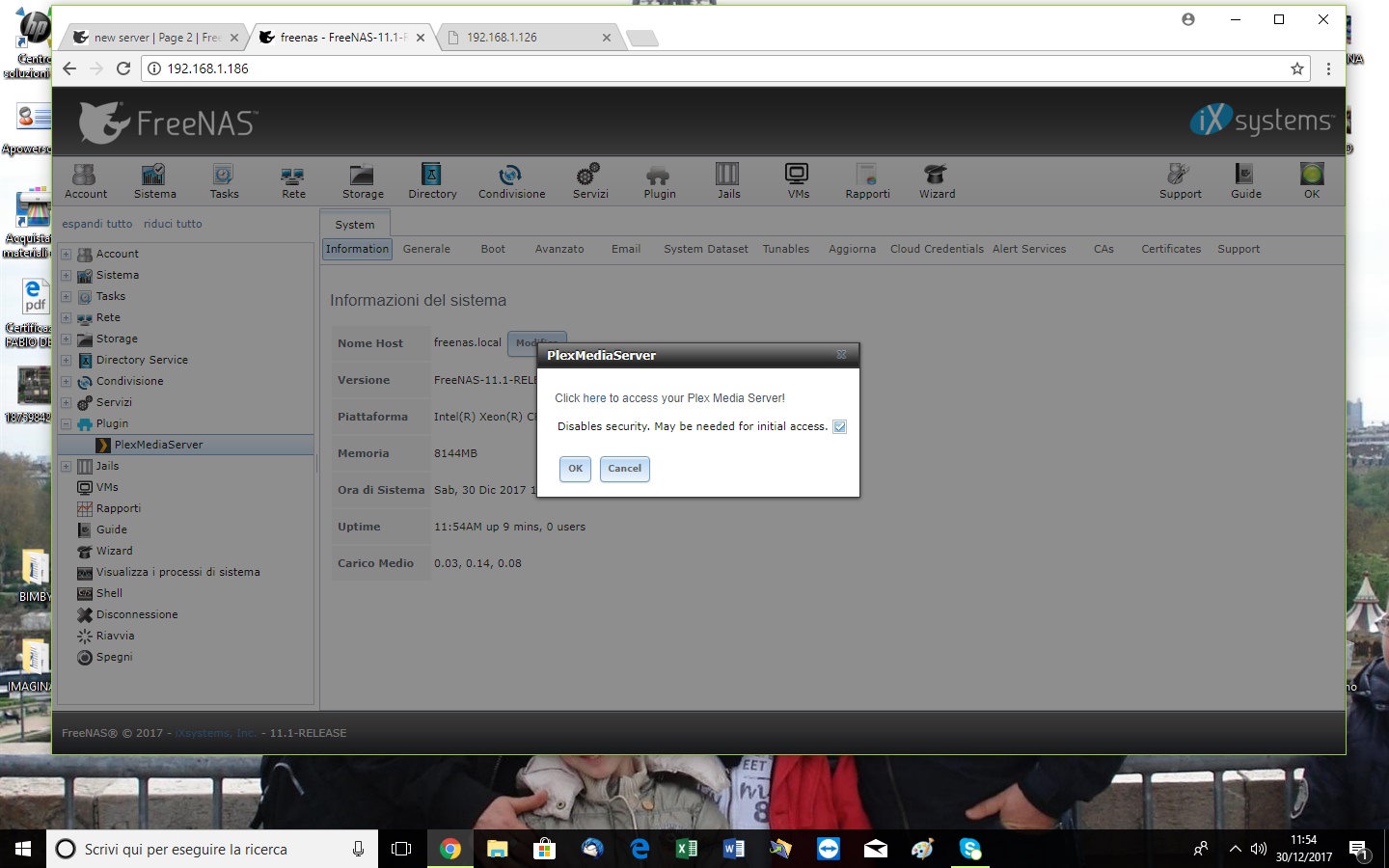The height and width of the screenshot is (868, 1389).
Task: Bookmark this page with the star
Action: 1297,68
